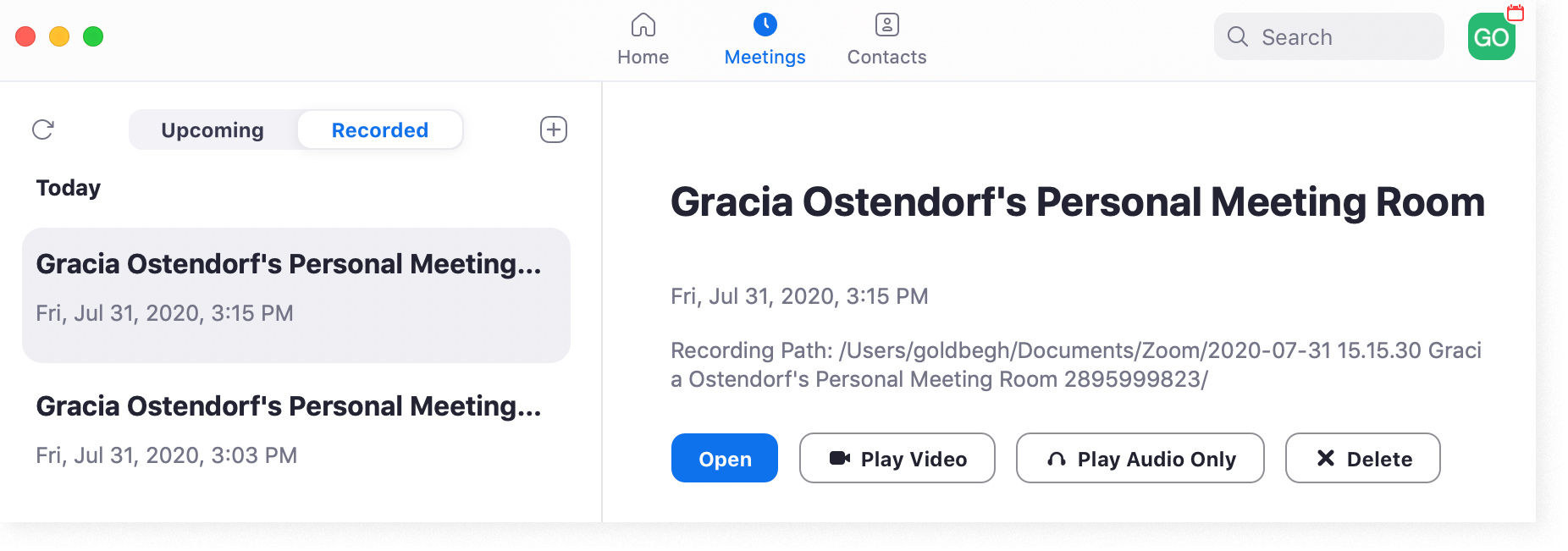1568x551 pixels.
Task: Click the Contacts person icon
Action: point(887,25)
